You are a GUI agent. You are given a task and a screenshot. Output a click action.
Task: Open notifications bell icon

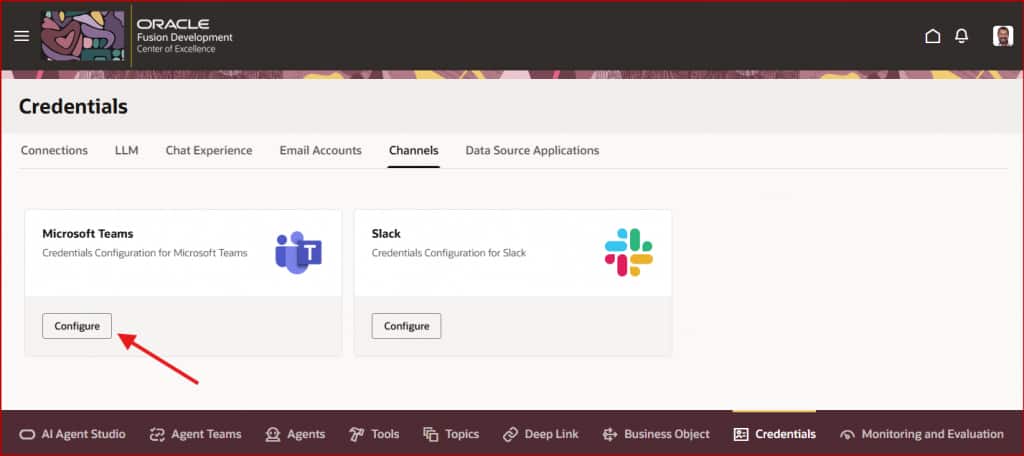961,36
